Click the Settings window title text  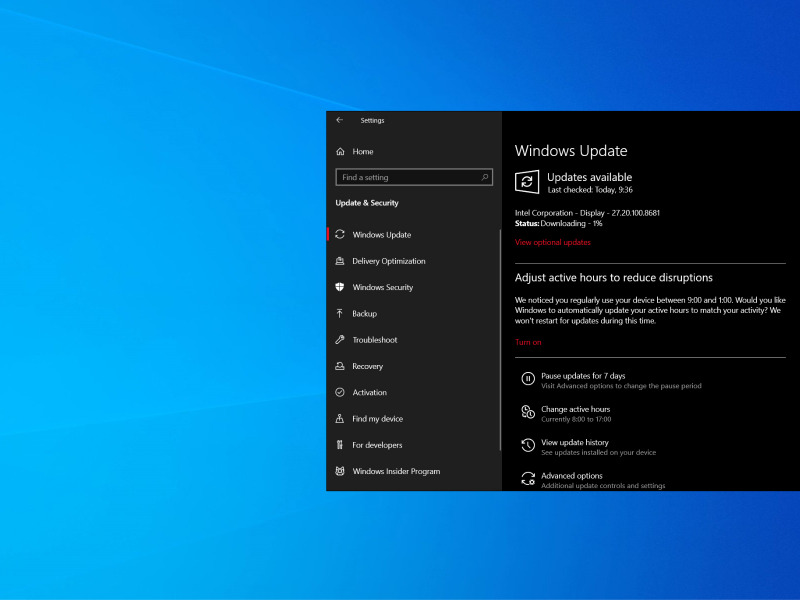point(372,120)
